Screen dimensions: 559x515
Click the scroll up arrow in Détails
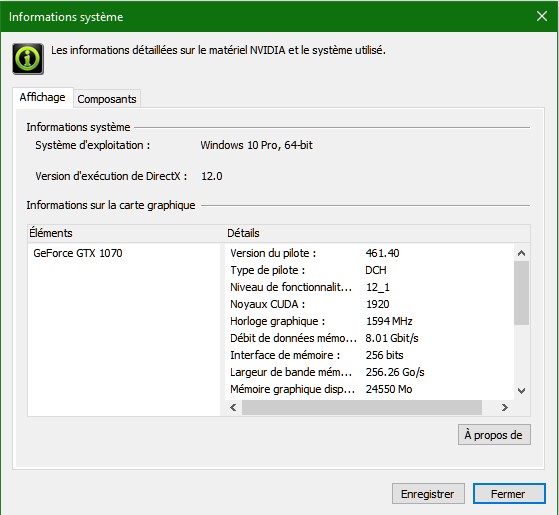tap(521, 253)
